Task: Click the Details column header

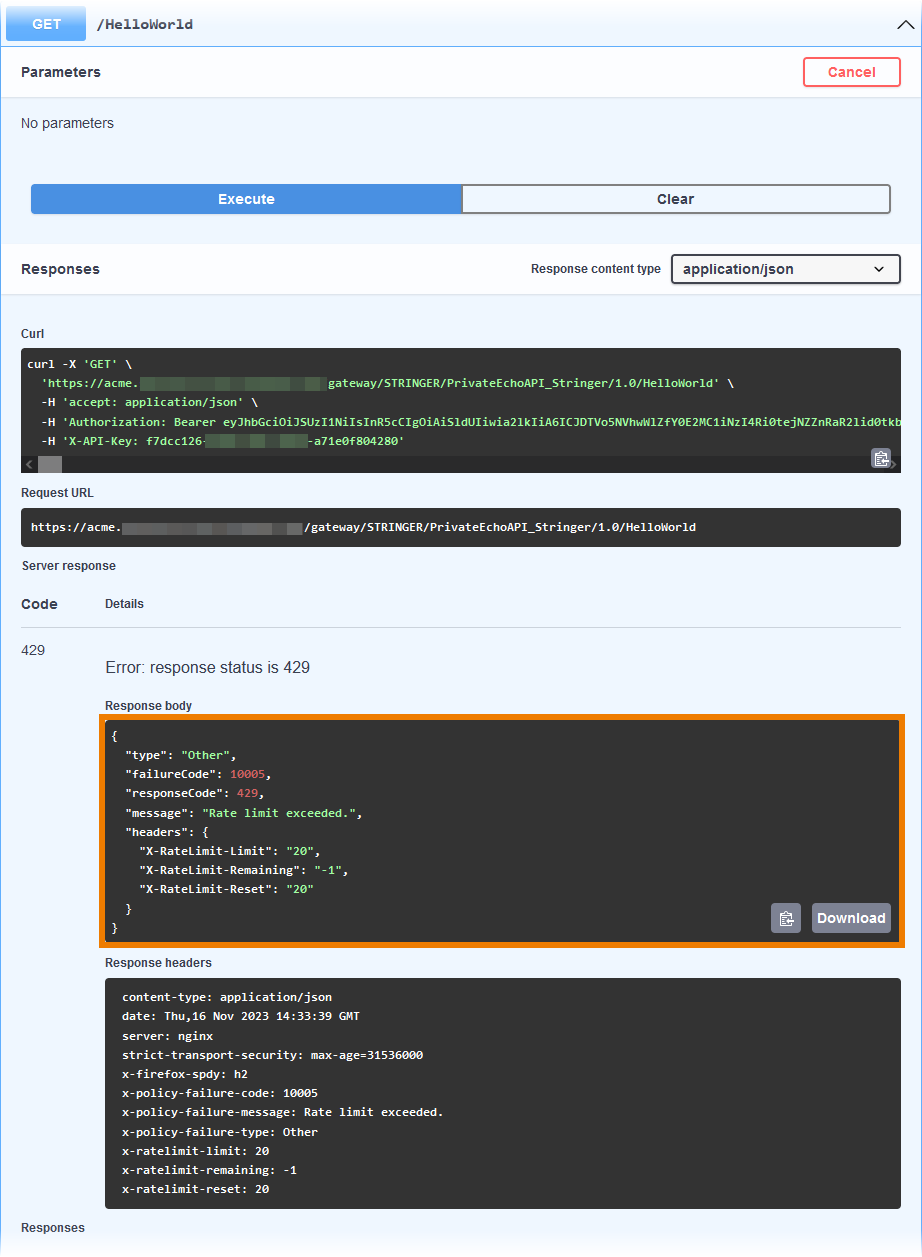Action: [x=124, y=604]
